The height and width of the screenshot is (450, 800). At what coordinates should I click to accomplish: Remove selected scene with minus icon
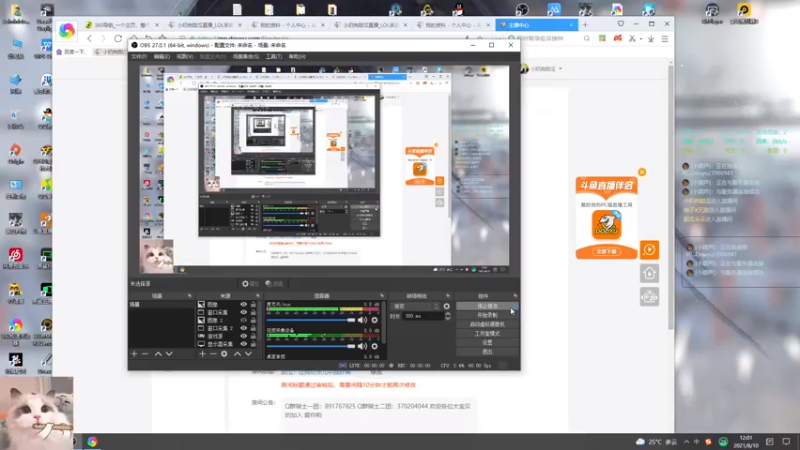point(145,354)
